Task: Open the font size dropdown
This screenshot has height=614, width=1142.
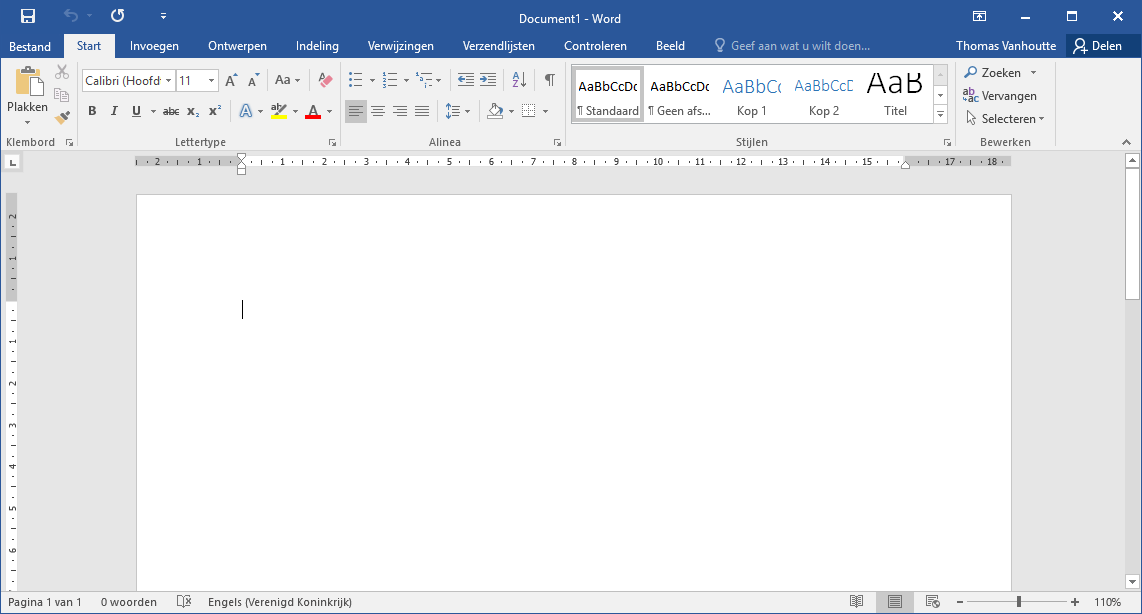Action: pos(211,81)
